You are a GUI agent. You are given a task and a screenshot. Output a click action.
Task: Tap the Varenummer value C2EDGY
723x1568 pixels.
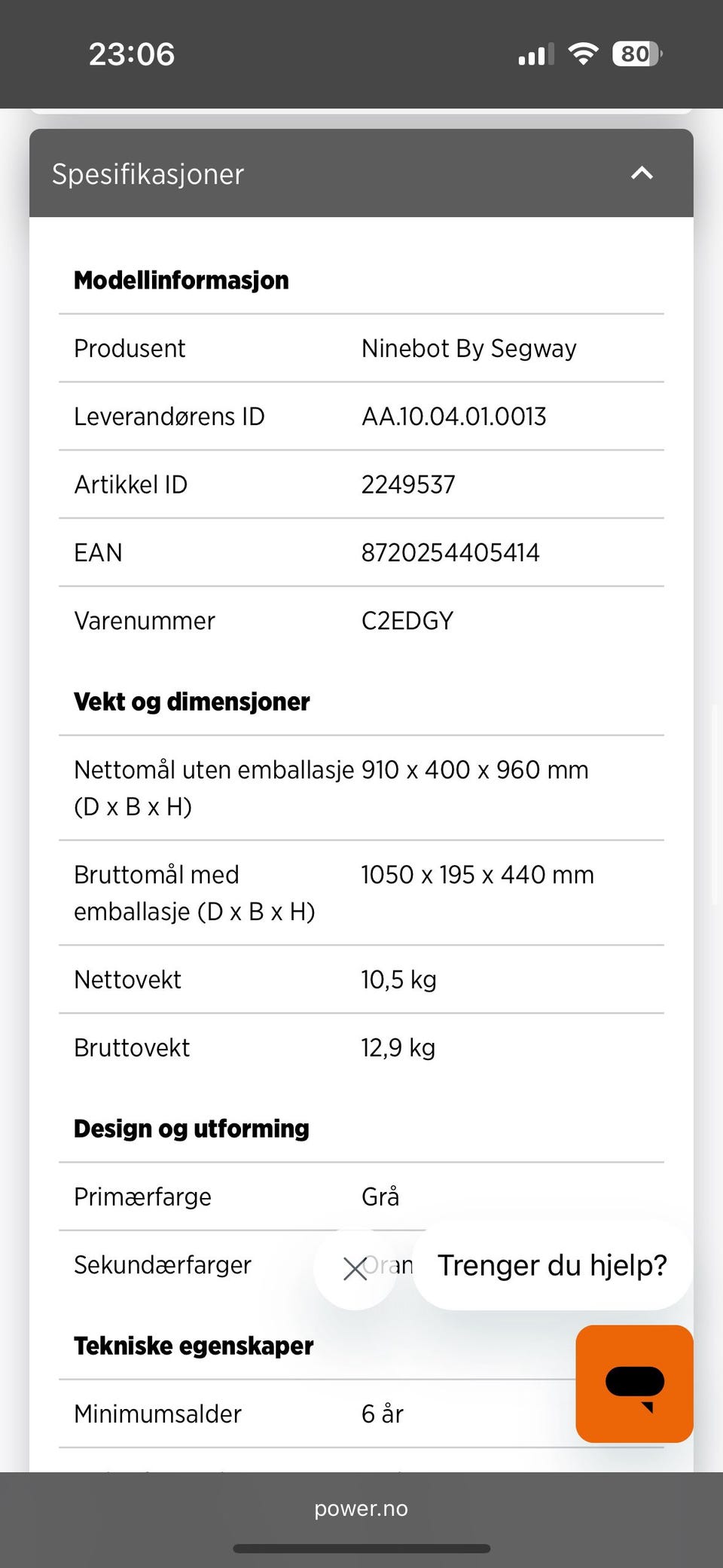pos(407,621)
